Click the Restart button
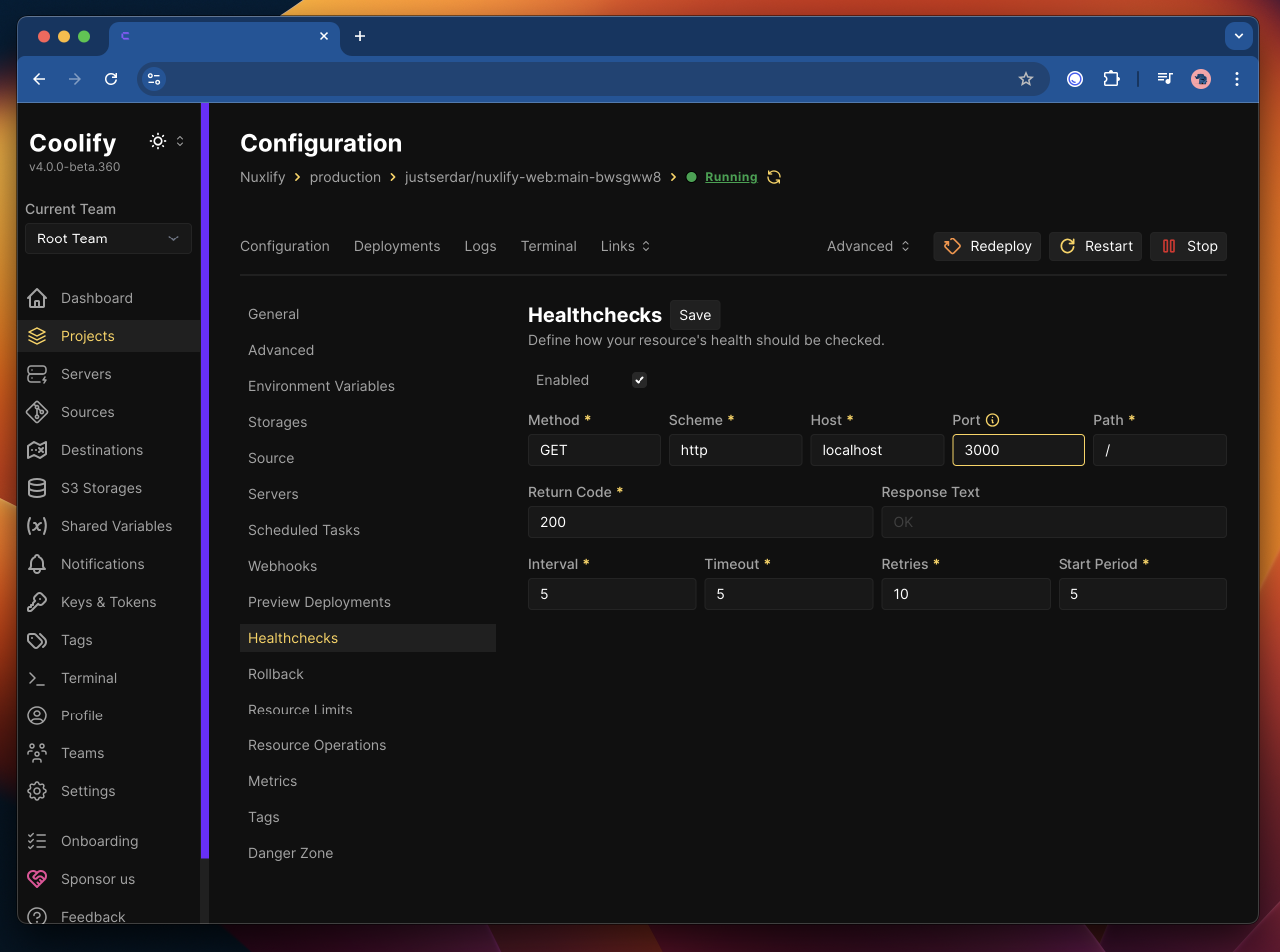Viewport: 1280px width, 952px height. 1095,246
